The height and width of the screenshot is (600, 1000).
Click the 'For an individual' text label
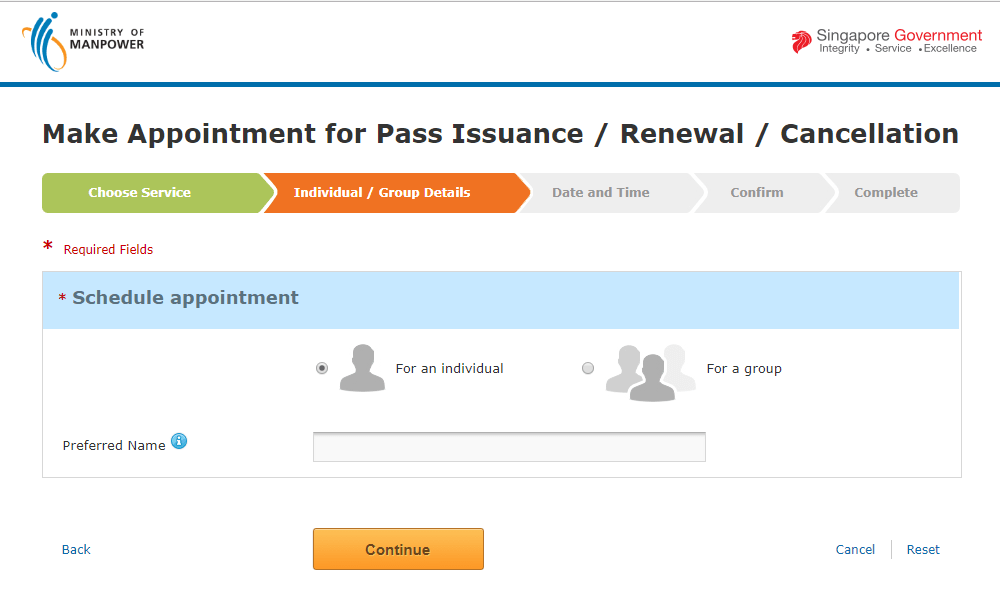(x=450, y=369)
